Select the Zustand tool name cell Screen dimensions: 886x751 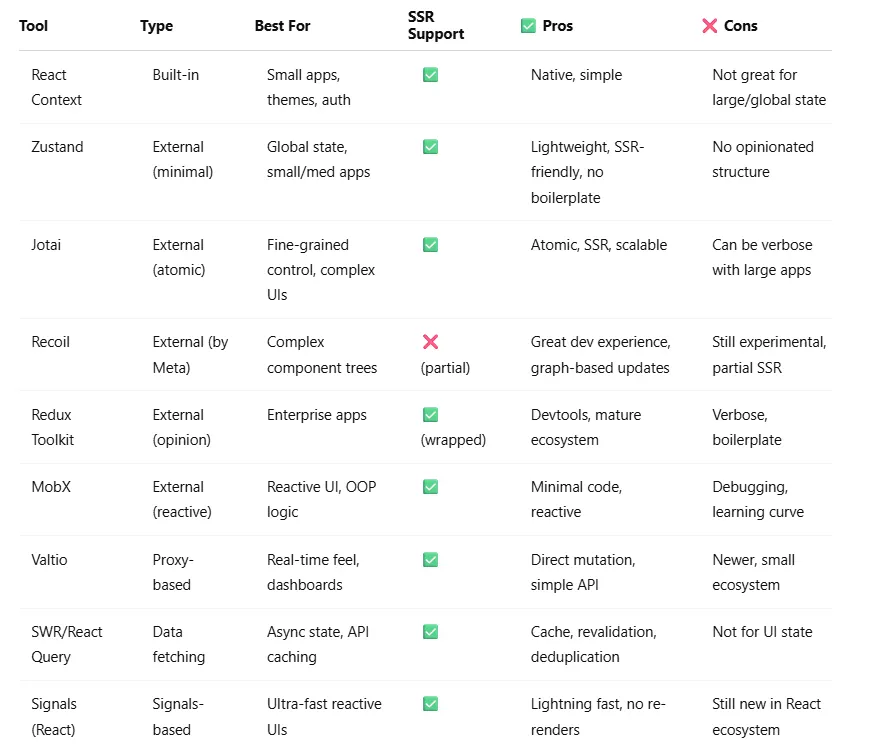58,147
